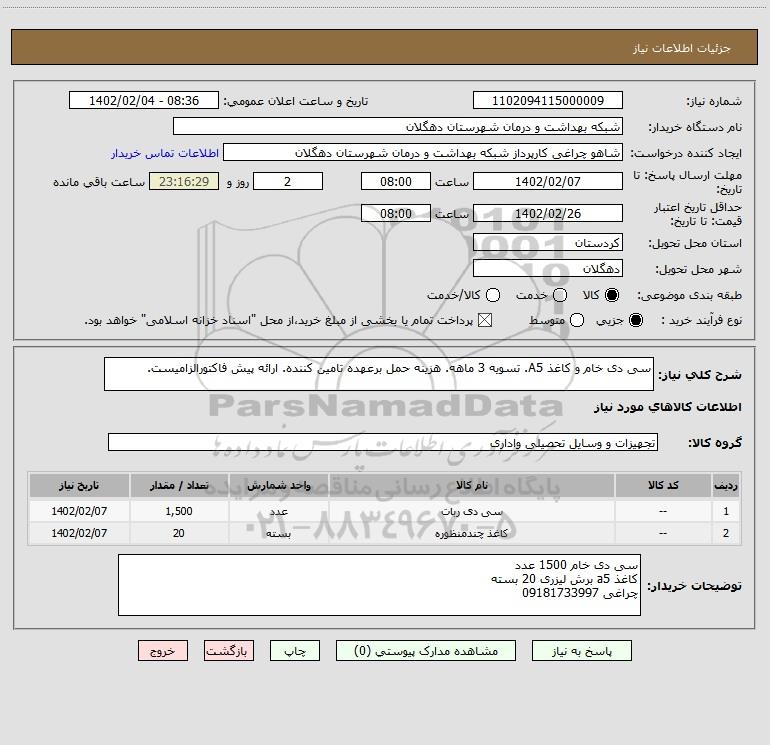This screenshot has width=770, height=745.
Task: Click the سی دی ربات item name cell
Action: point(471,511)
